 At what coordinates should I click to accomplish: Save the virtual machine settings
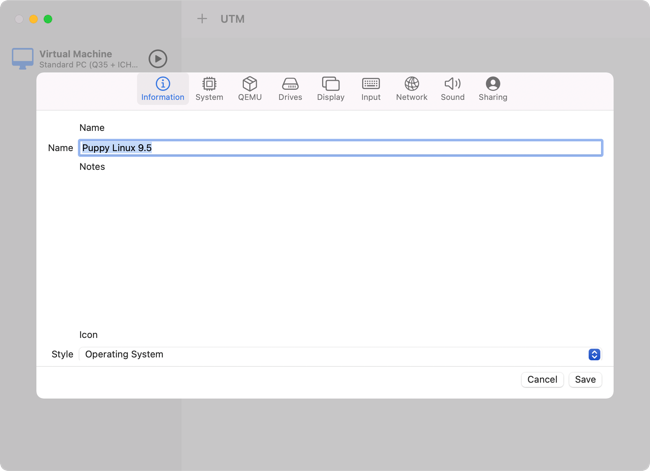point(585,379)
